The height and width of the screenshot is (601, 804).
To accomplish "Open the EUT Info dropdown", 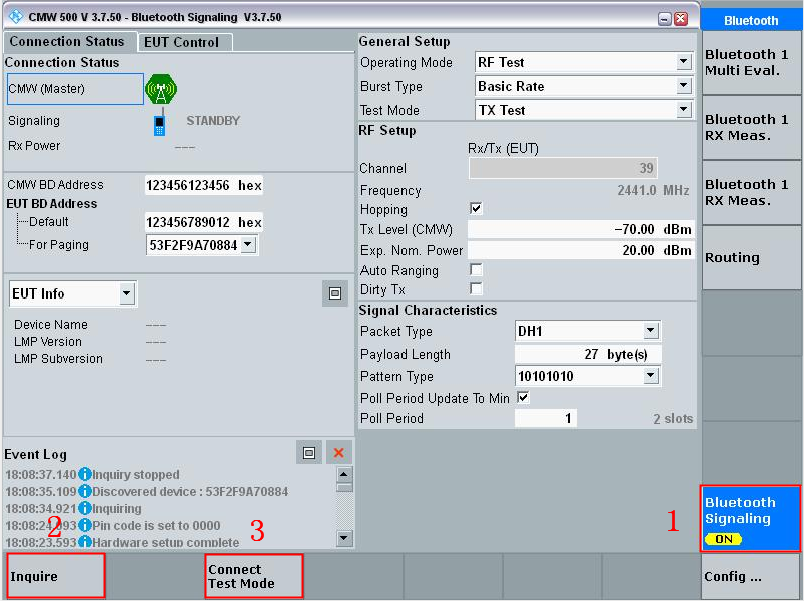I will point(126,294).
